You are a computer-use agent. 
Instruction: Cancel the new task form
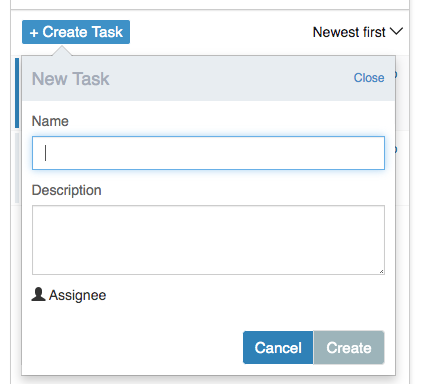pyautogui.click(x=278, y=348)
